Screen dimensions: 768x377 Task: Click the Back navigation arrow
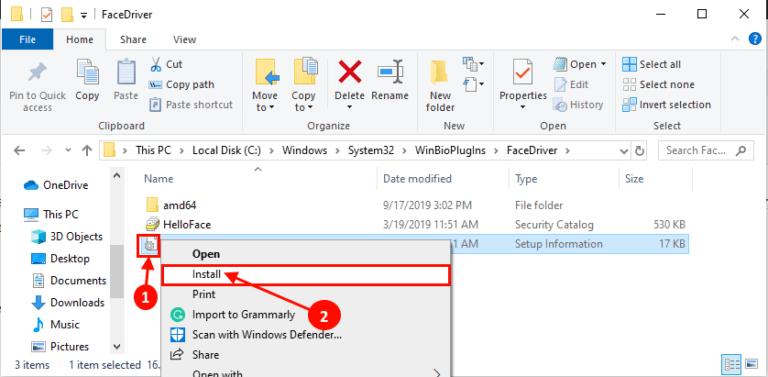[20, 150]
